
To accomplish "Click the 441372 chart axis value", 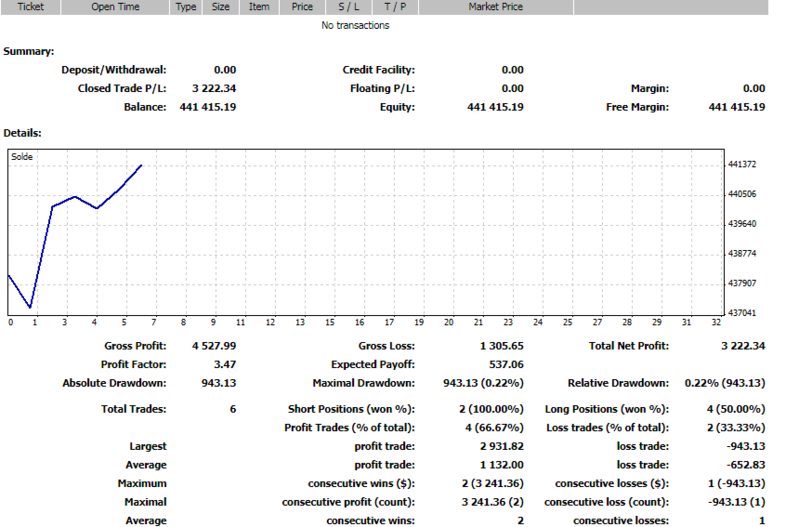I will click(742, 165).
